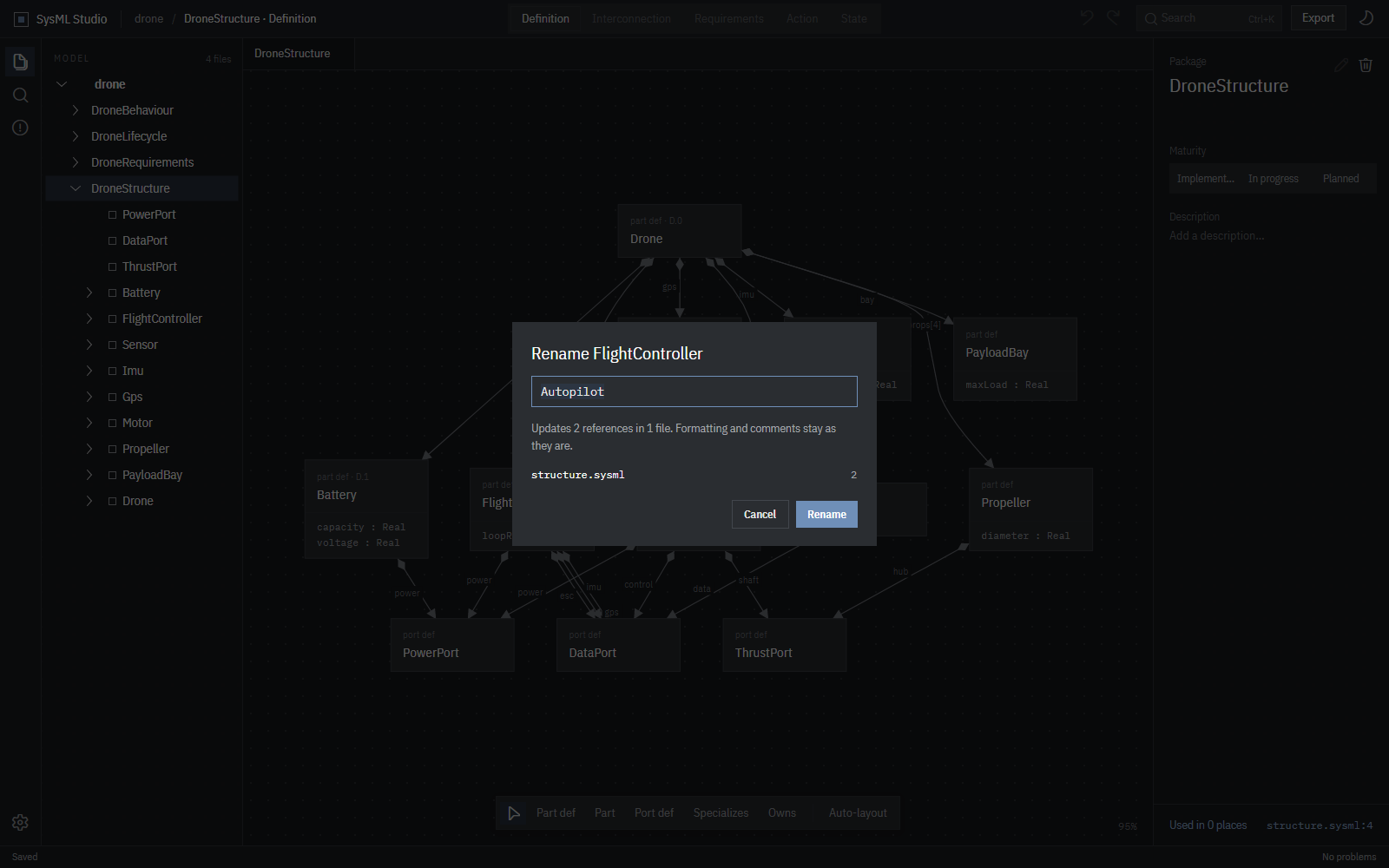Set maturity to Planned
The width and height of the screenshot is (1389, 868).
tap(1340, 179)
